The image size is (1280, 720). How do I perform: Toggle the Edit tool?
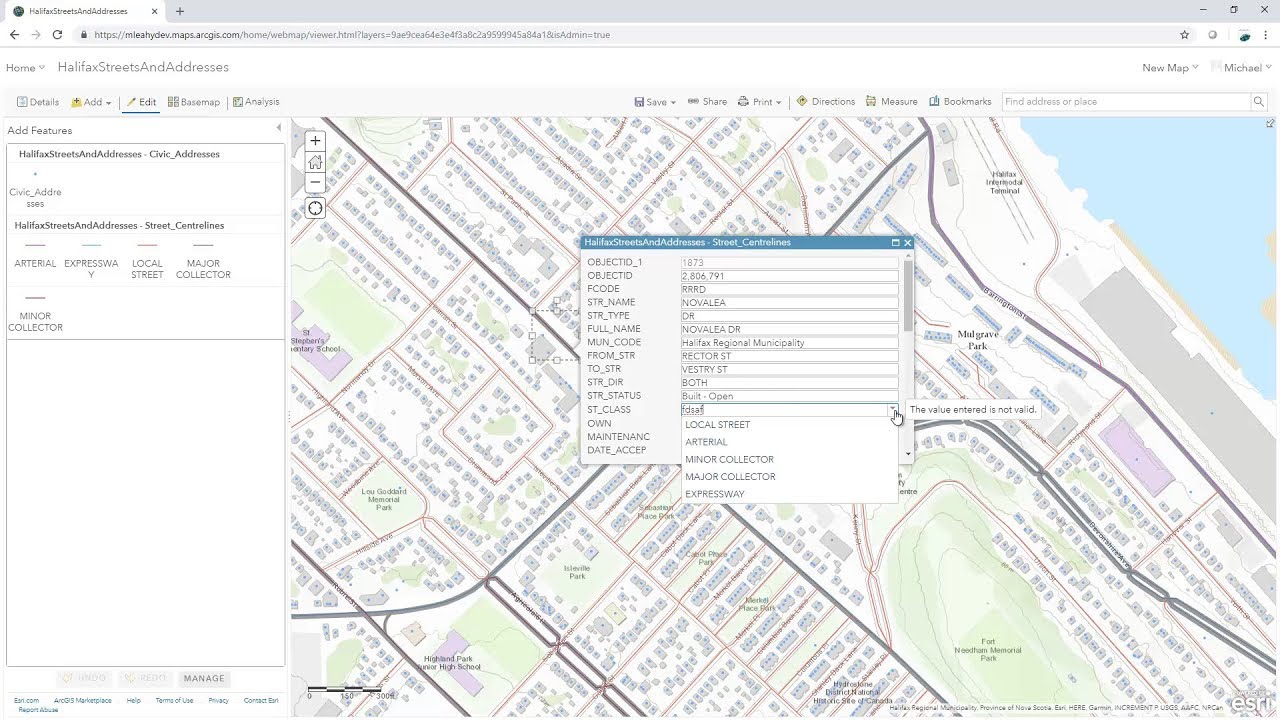pyautogui.click(x=141, y=102)
